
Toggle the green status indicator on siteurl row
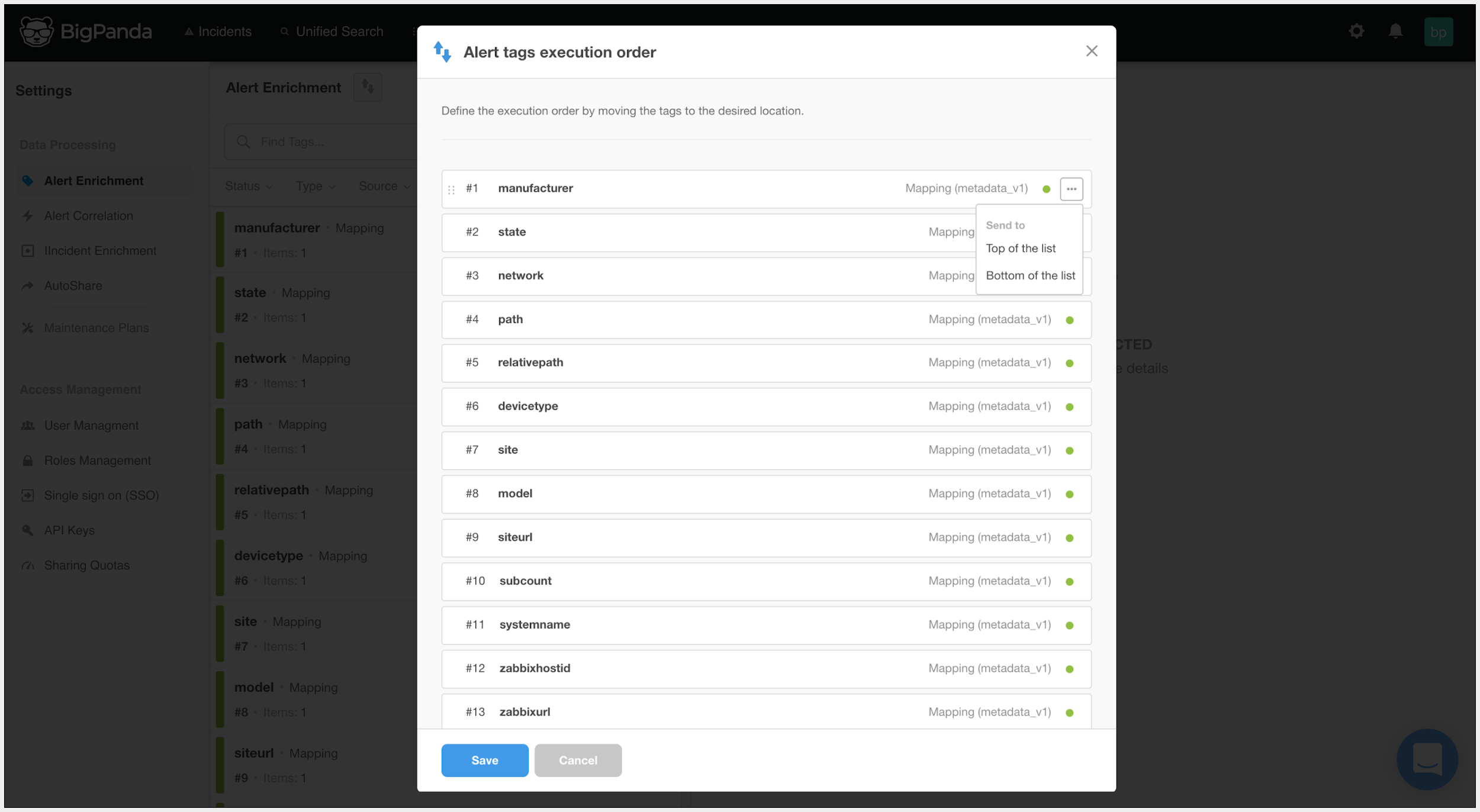[x=1070, y=537]
